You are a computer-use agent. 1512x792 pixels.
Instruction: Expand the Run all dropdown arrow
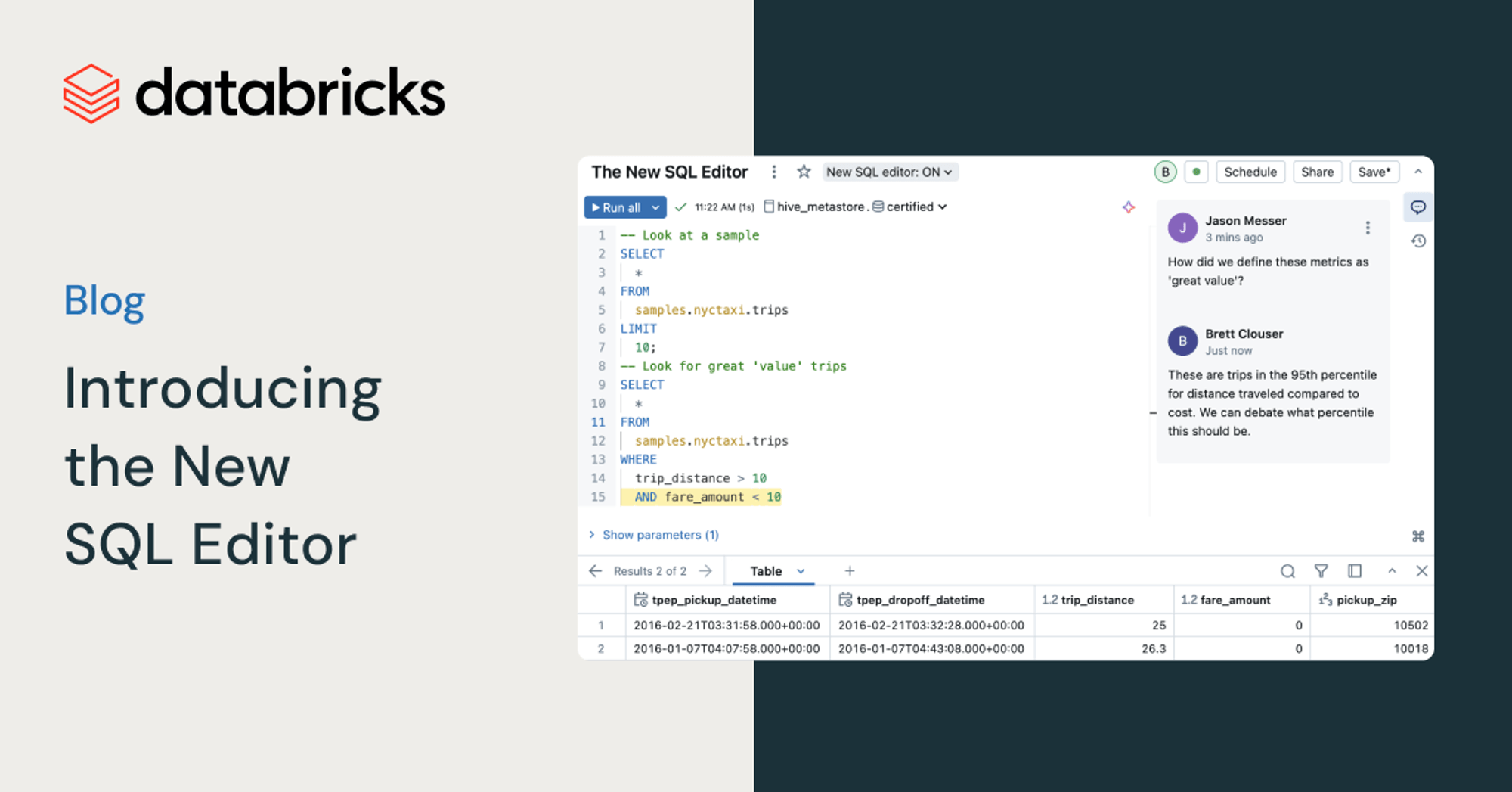pos(655,207)
